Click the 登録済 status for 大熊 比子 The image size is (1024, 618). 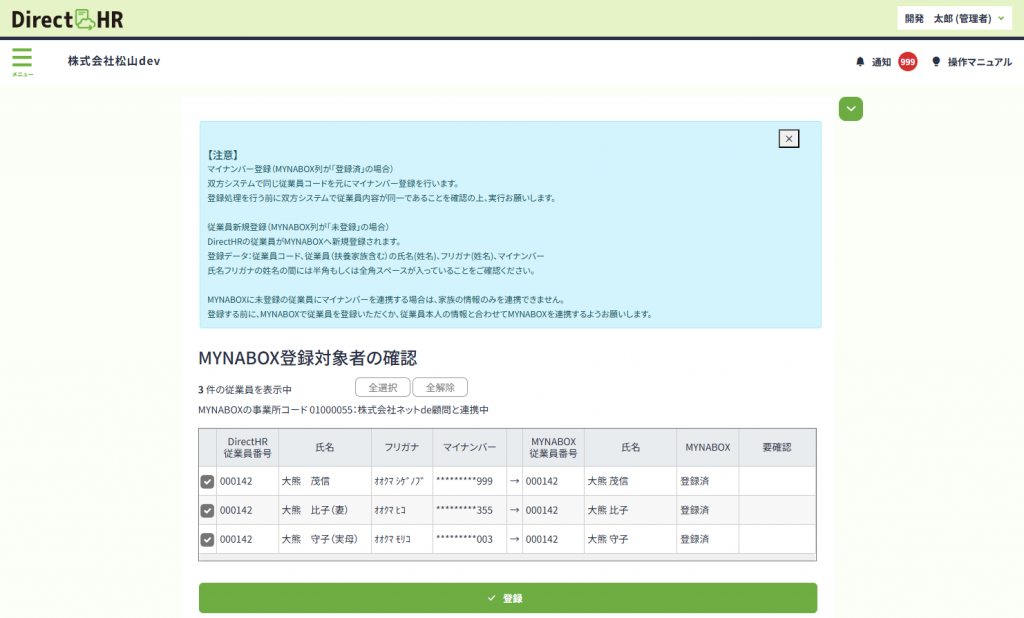[x=694, y=510]
